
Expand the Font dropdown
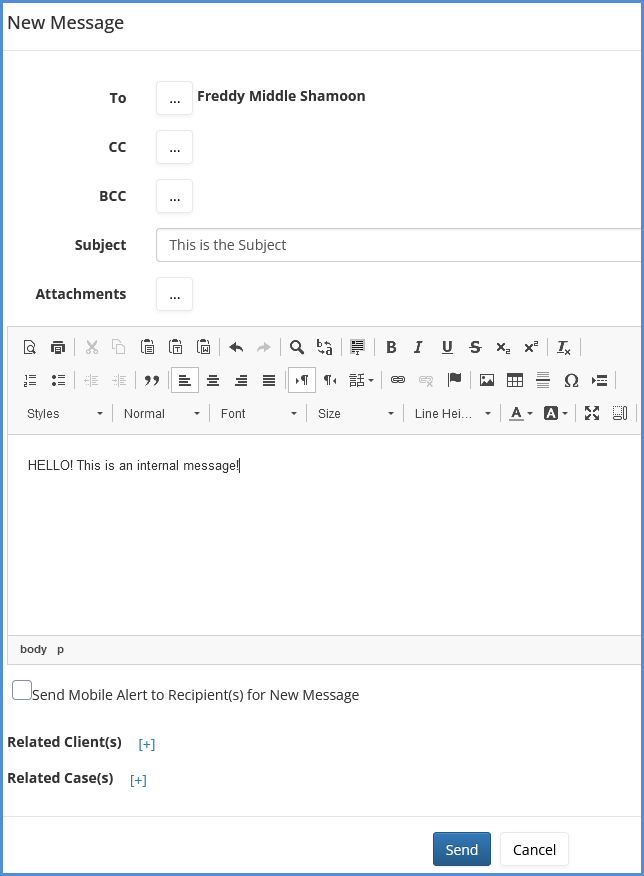259,413
